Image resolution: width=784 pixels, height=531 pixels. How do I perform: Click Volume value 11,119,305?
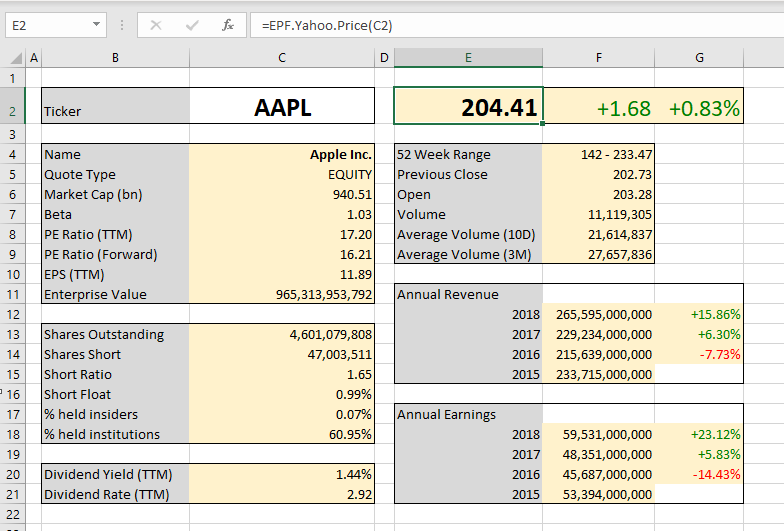[x=598, y=214]
